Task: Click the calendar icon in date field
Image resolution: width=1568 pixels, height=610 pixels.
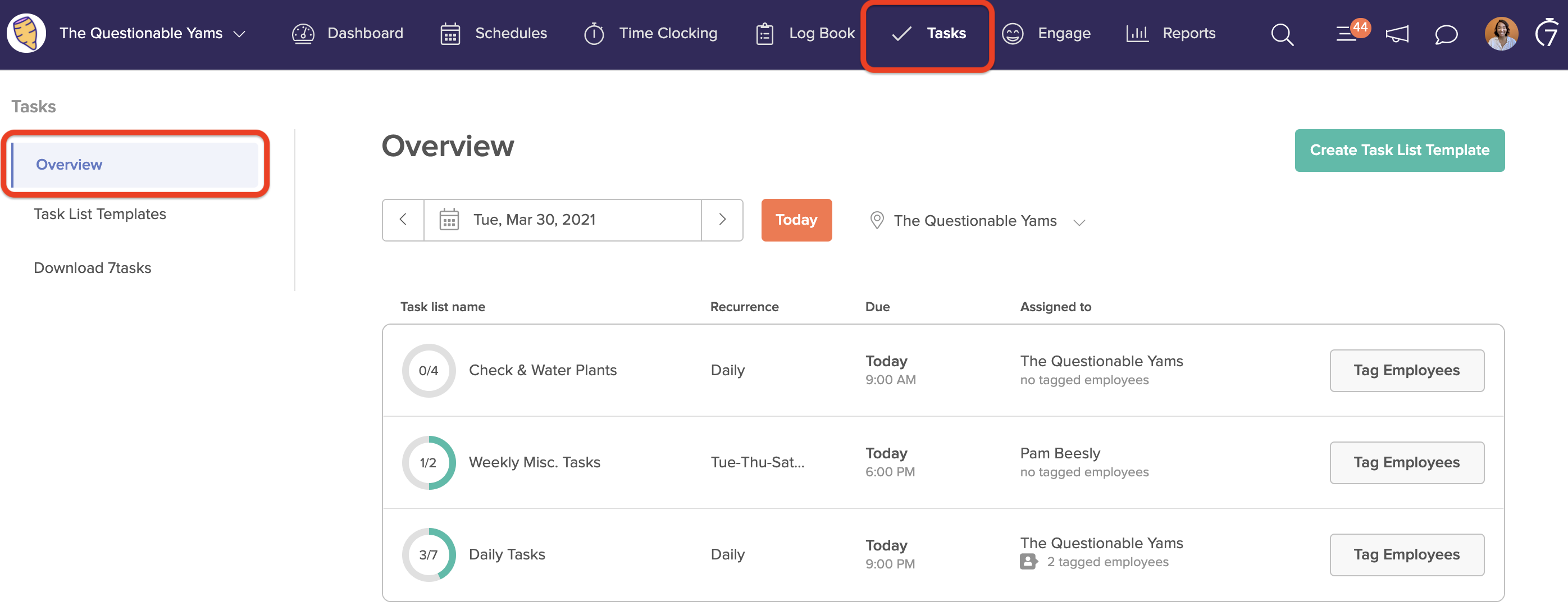Action: (x=449, y=220)
